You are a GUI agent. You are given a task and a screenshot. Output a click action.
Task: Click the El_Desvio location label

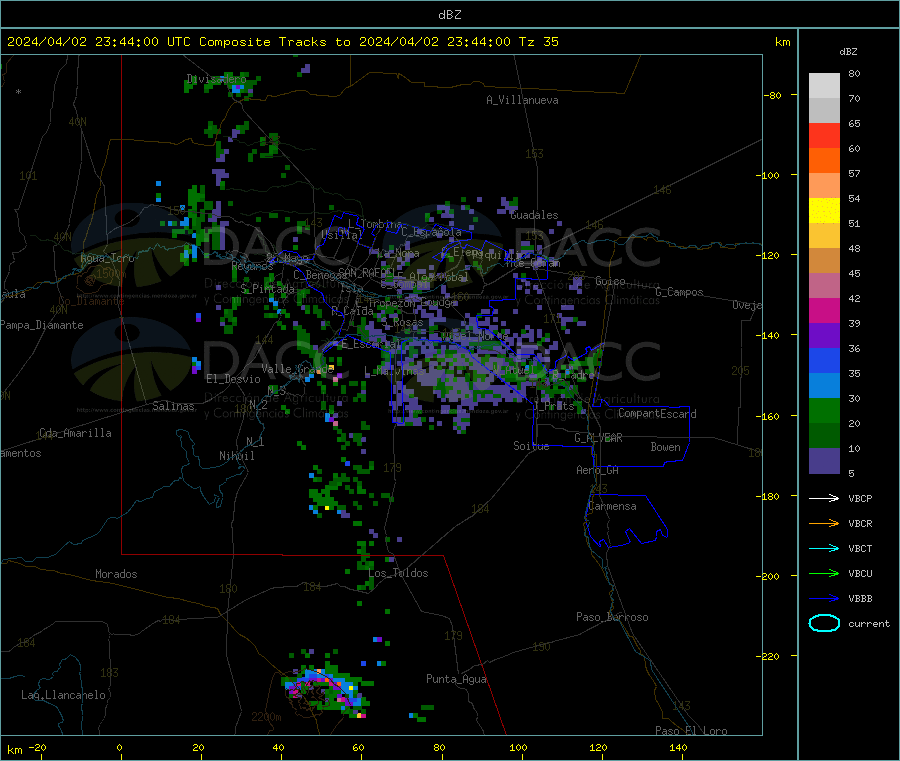(x=233, y=379)
